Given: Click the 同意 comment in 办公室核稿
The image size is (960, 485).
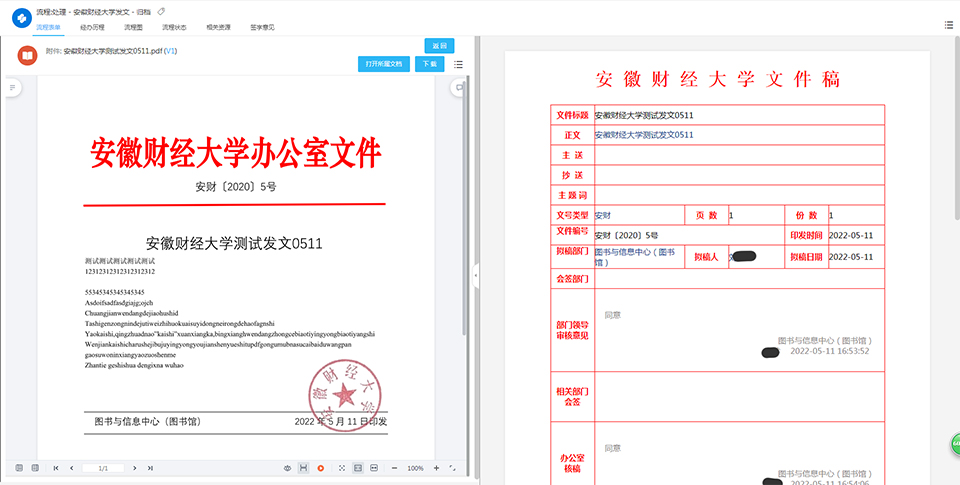Looking at the screenshot, I should (x=613, y=448).
